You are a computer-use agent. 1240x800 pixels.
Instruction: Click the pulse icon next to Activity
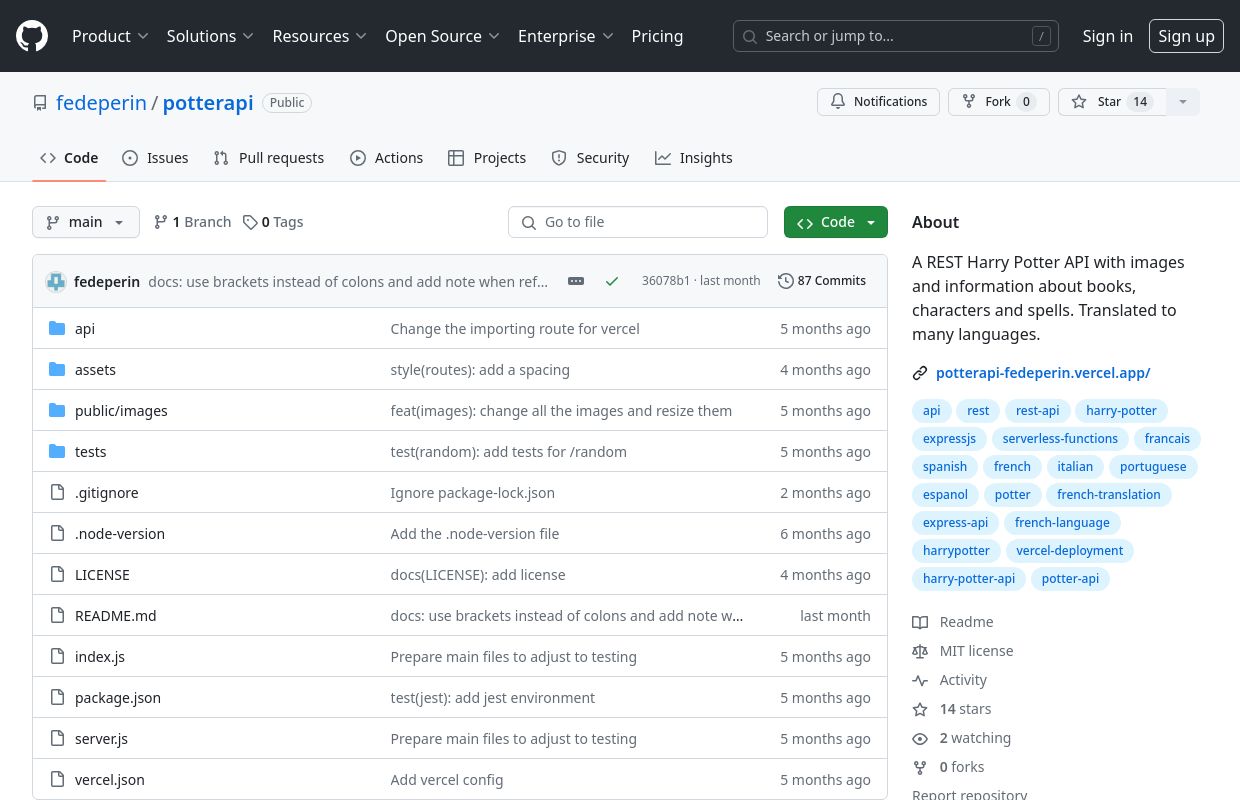[x=920, y=680]
